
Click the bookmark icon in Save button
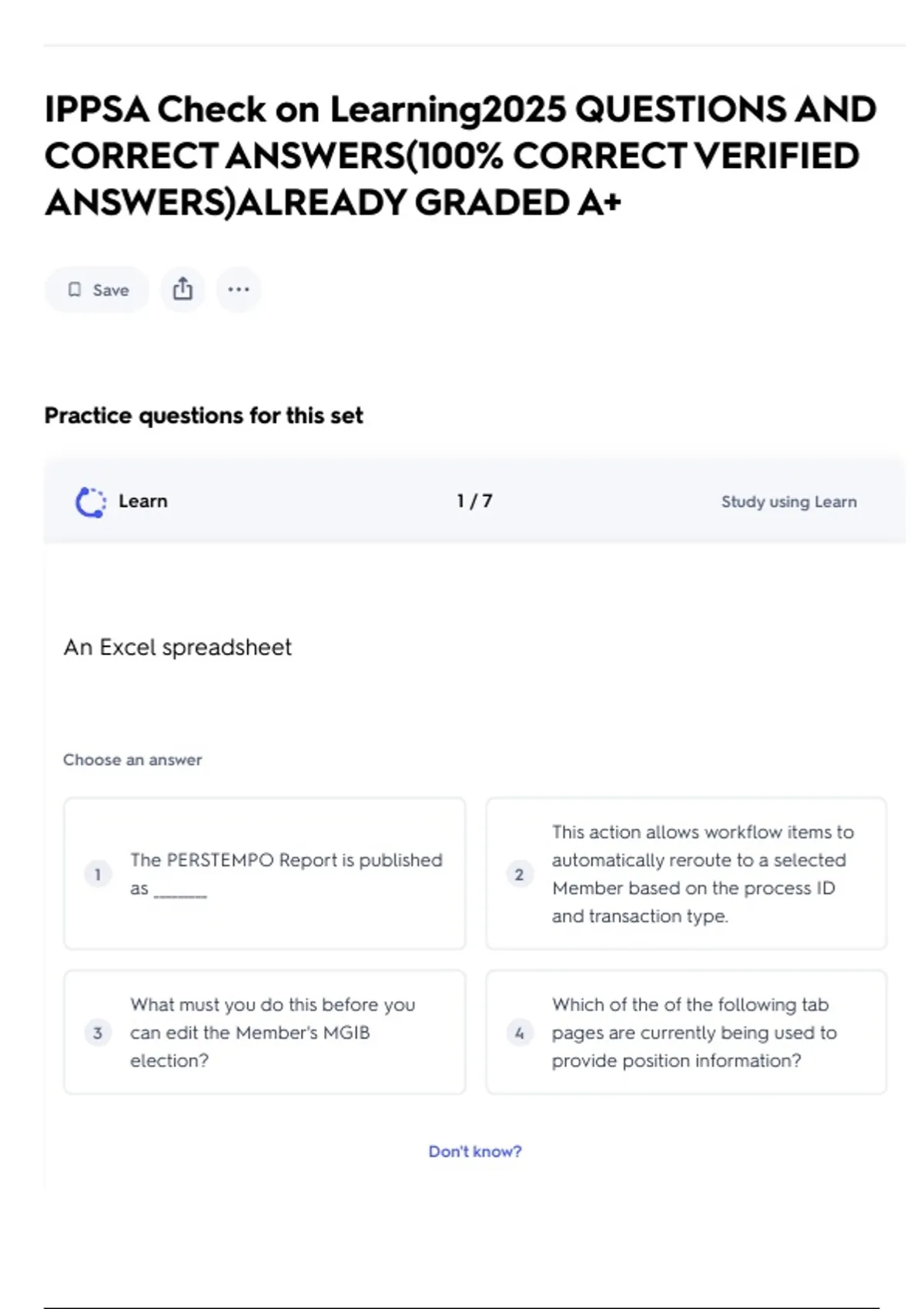tap(75, 290)
